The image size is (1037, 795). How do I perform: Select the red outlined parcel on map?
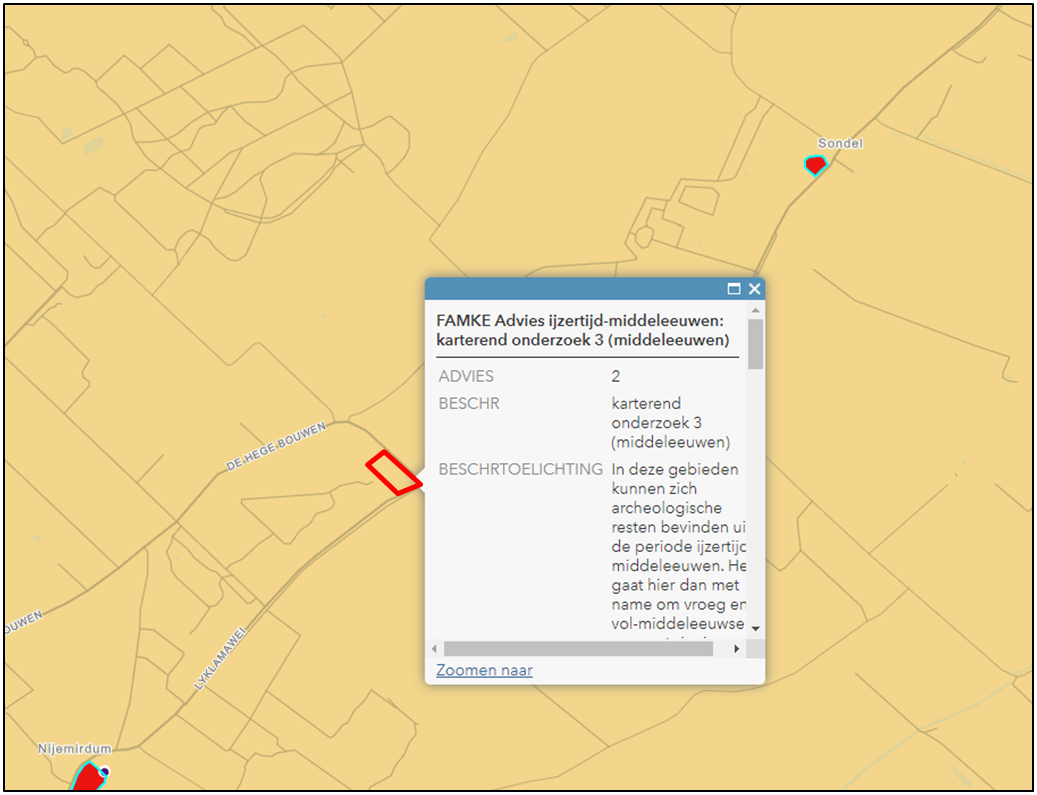[394, 473]
